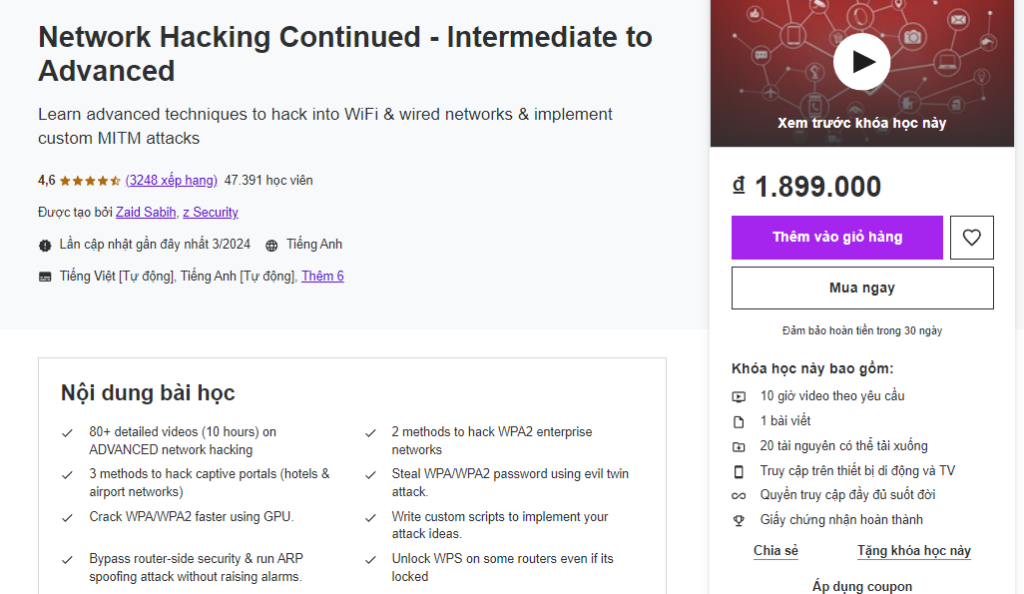Open the 3248 xếp hạng ratings link
The image size is (1024, 594).
click(171, 180)
